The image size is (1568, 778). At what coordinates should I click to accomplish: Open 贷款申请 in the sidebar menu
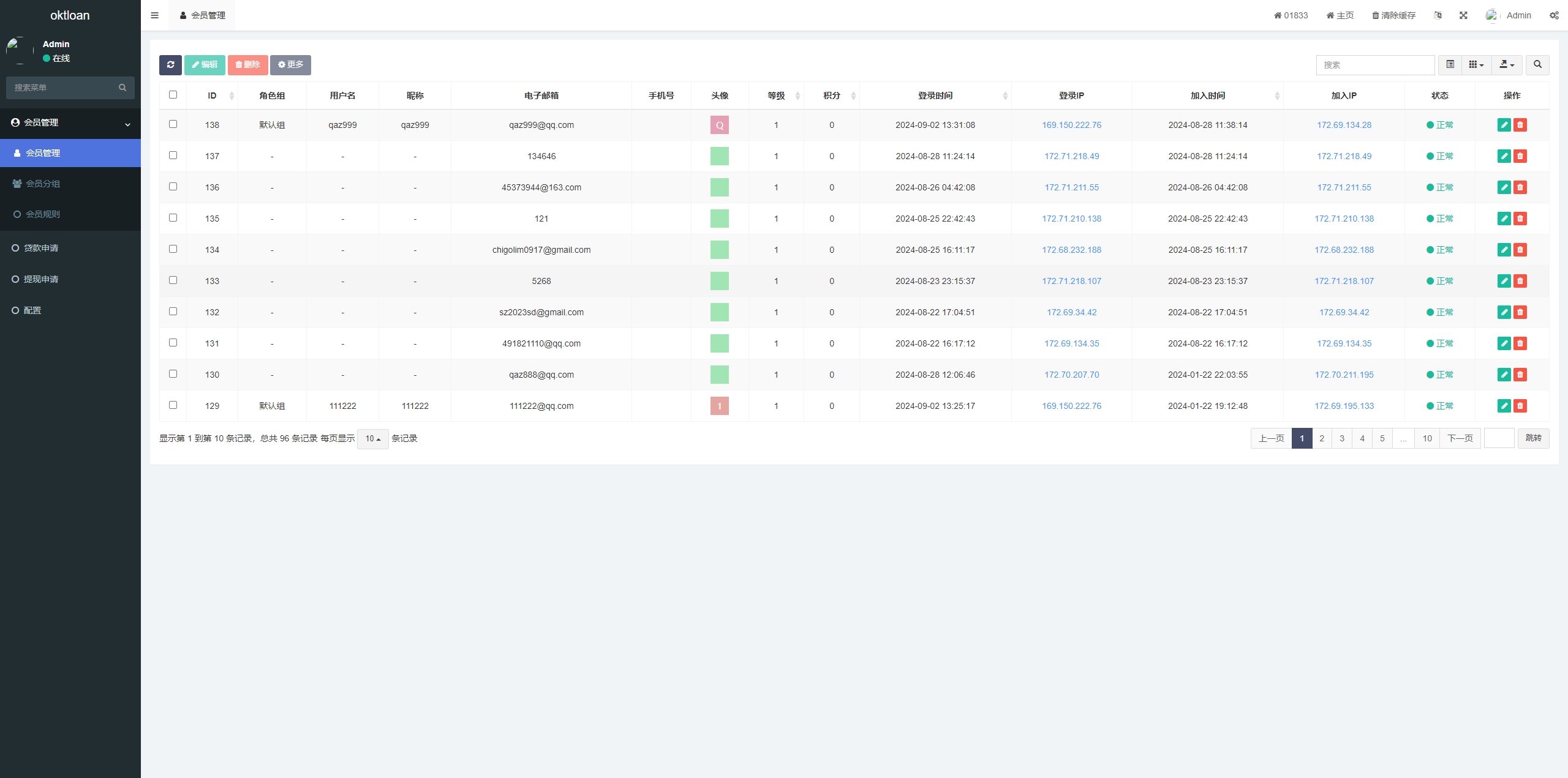[41, 248]
